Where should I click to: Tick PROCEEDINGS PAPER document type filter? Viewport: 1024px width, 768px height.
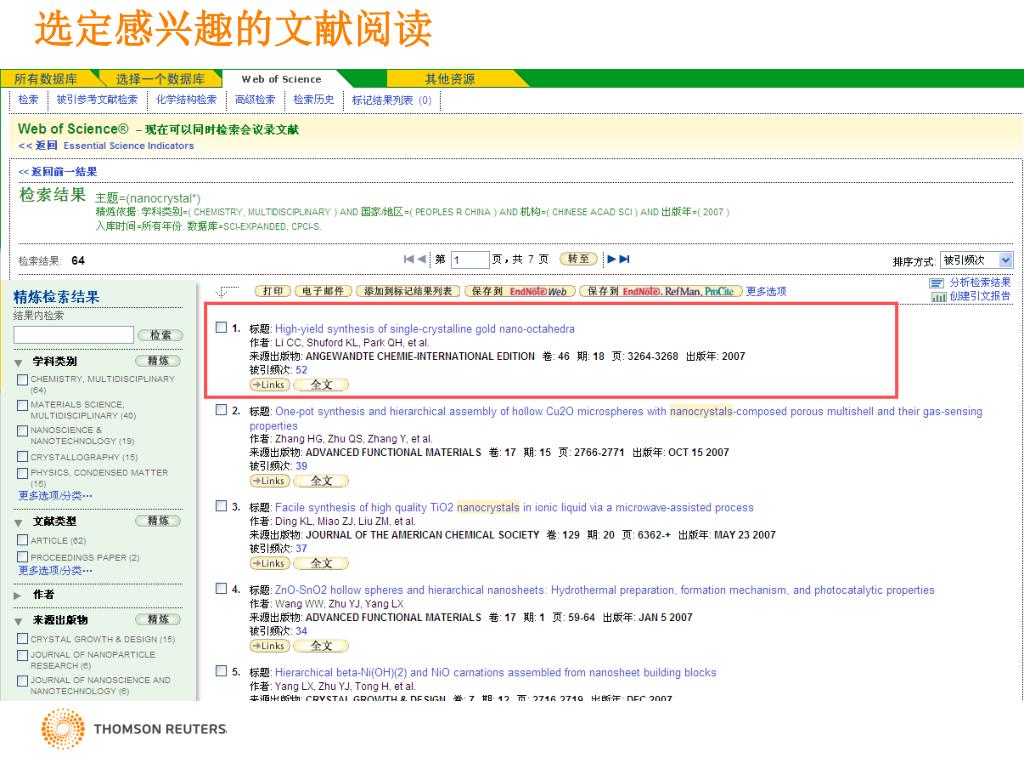click(23, 557)
